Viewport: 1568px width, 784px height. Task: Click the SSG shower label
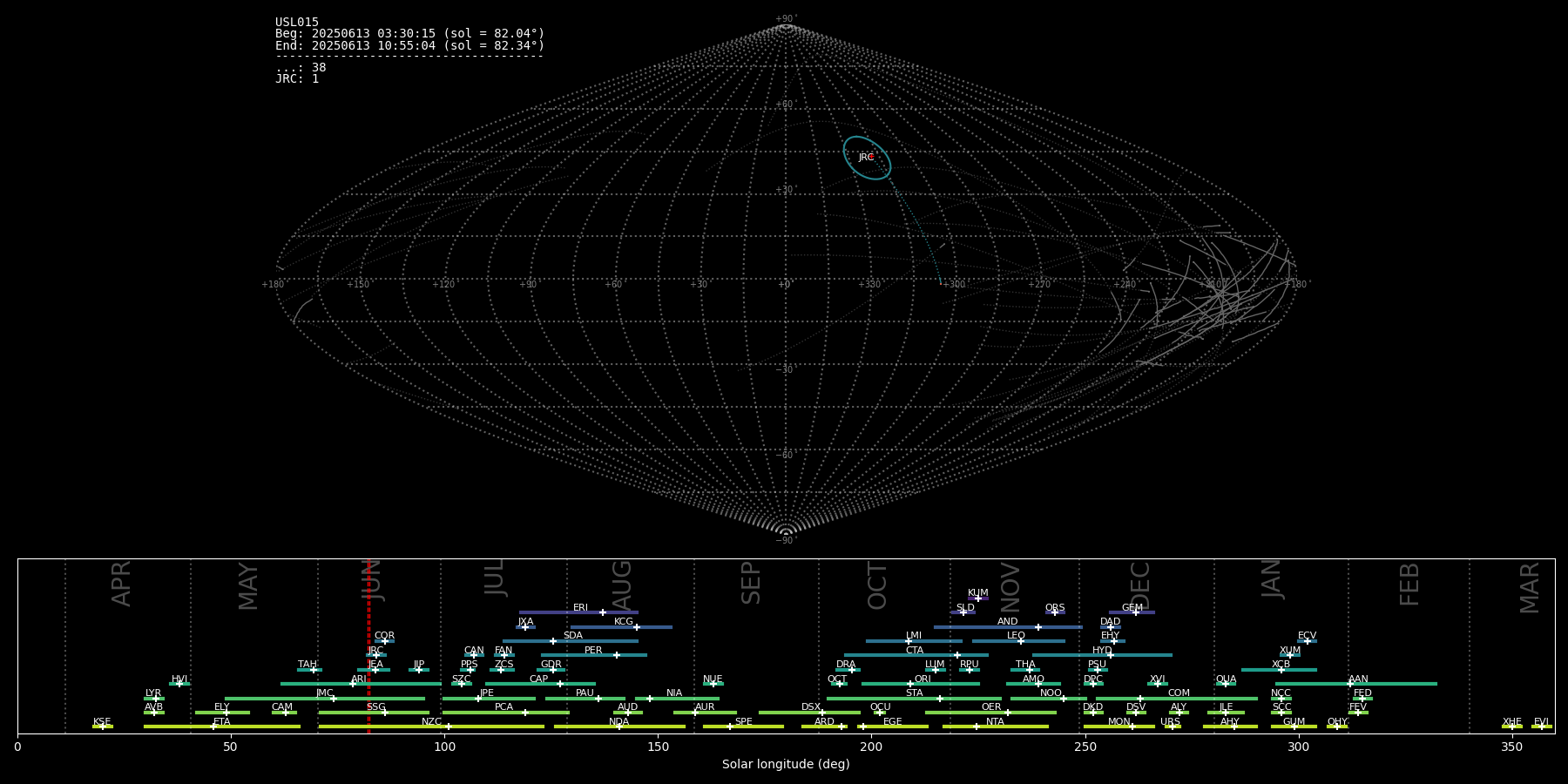tap(375, 706)
